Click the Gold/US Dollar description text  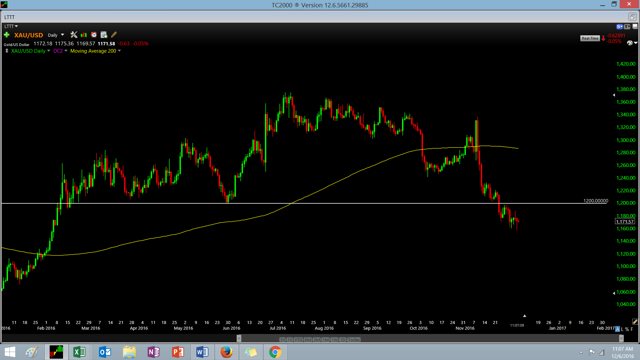(x=16, y=44)
